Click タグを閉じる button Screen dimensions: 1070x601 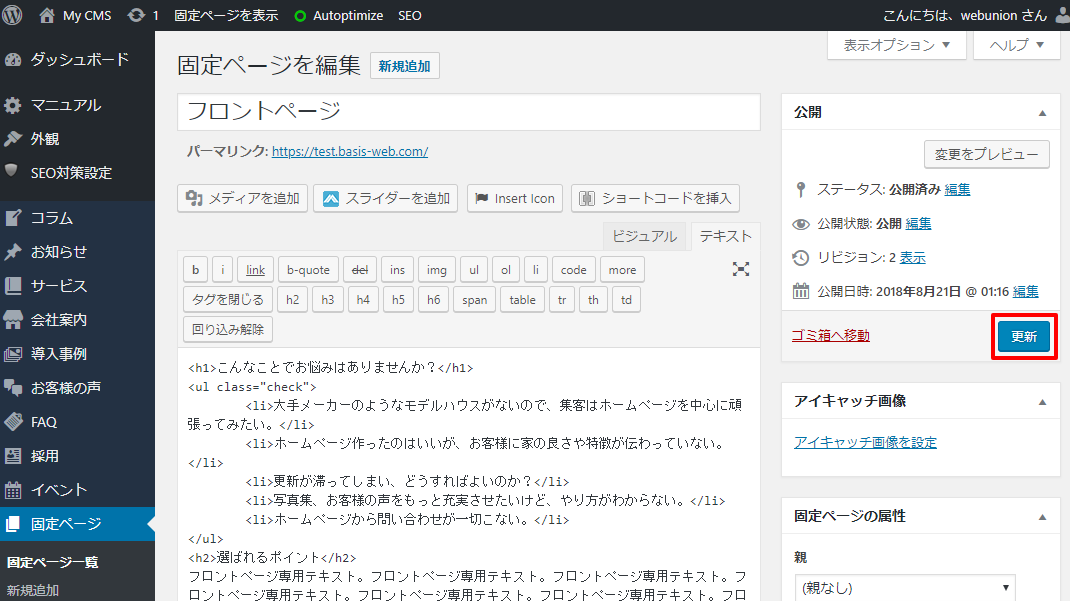[228, 299]
